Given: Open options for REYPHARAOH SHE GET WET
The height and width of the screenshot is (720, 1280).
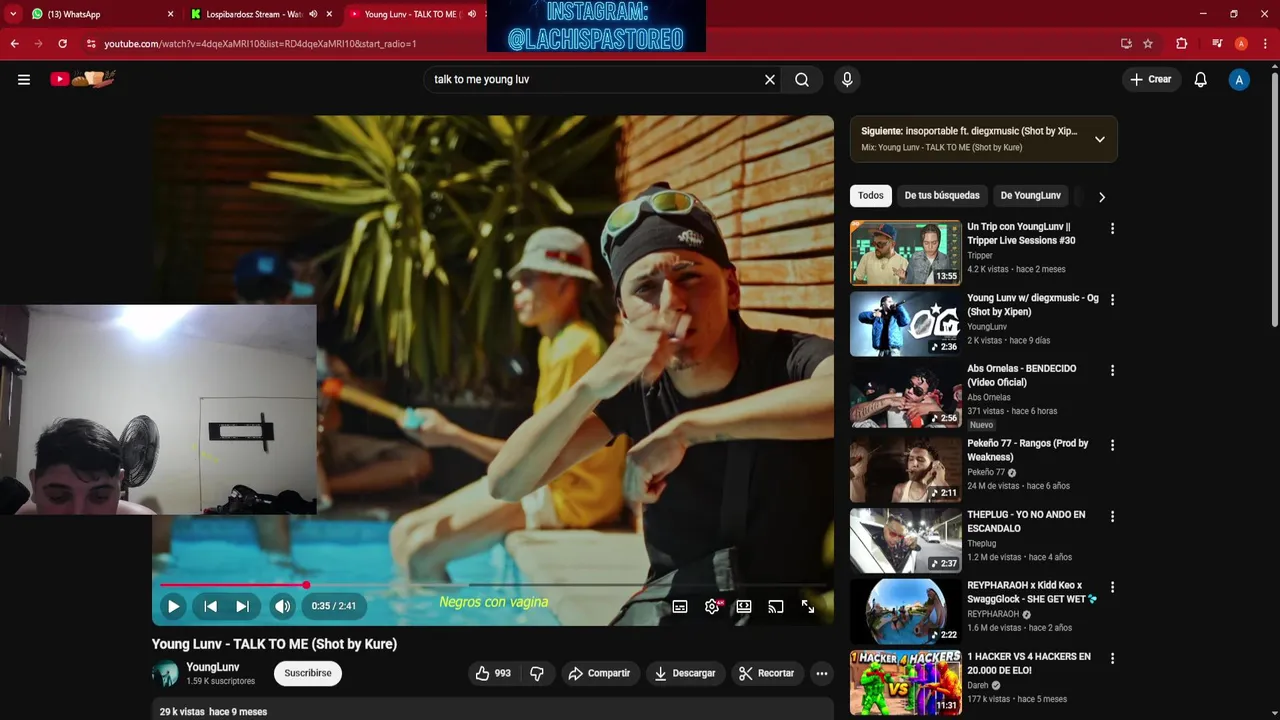Looking at the screenshot, I should 1112,588.
